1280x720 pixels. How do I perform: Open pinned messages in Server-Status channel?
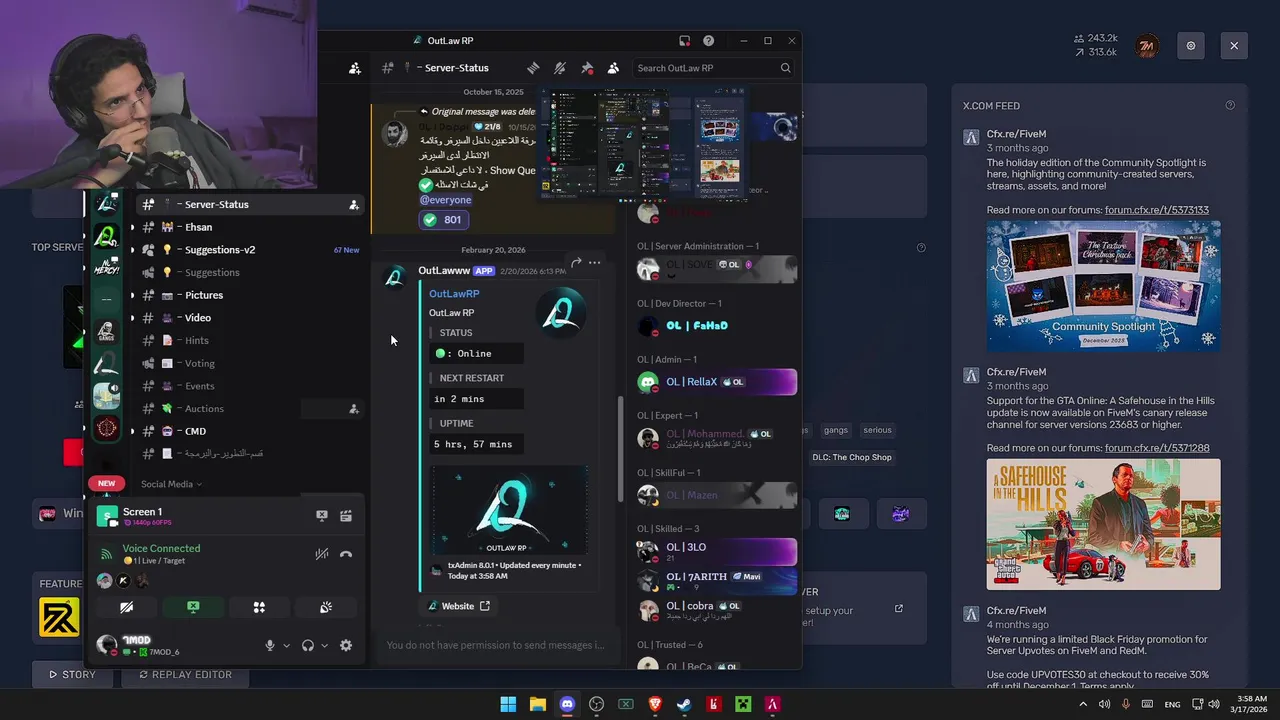pos(587,68)
